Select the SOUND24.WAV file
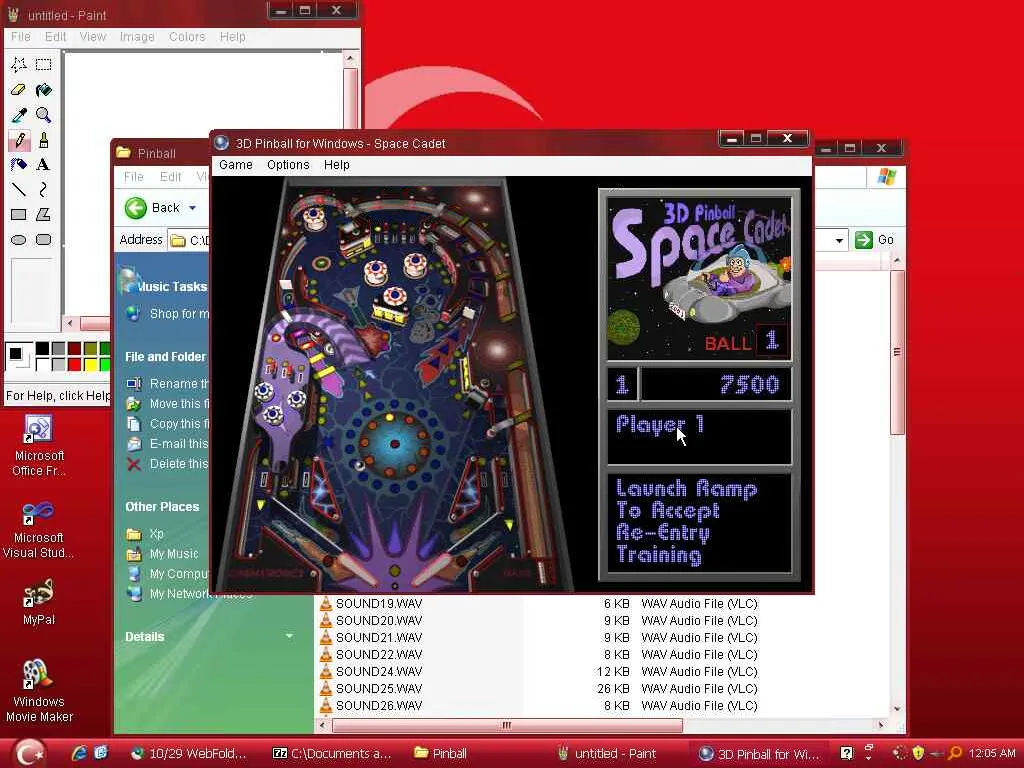The image size is (1024, 768). pos(370,671)
